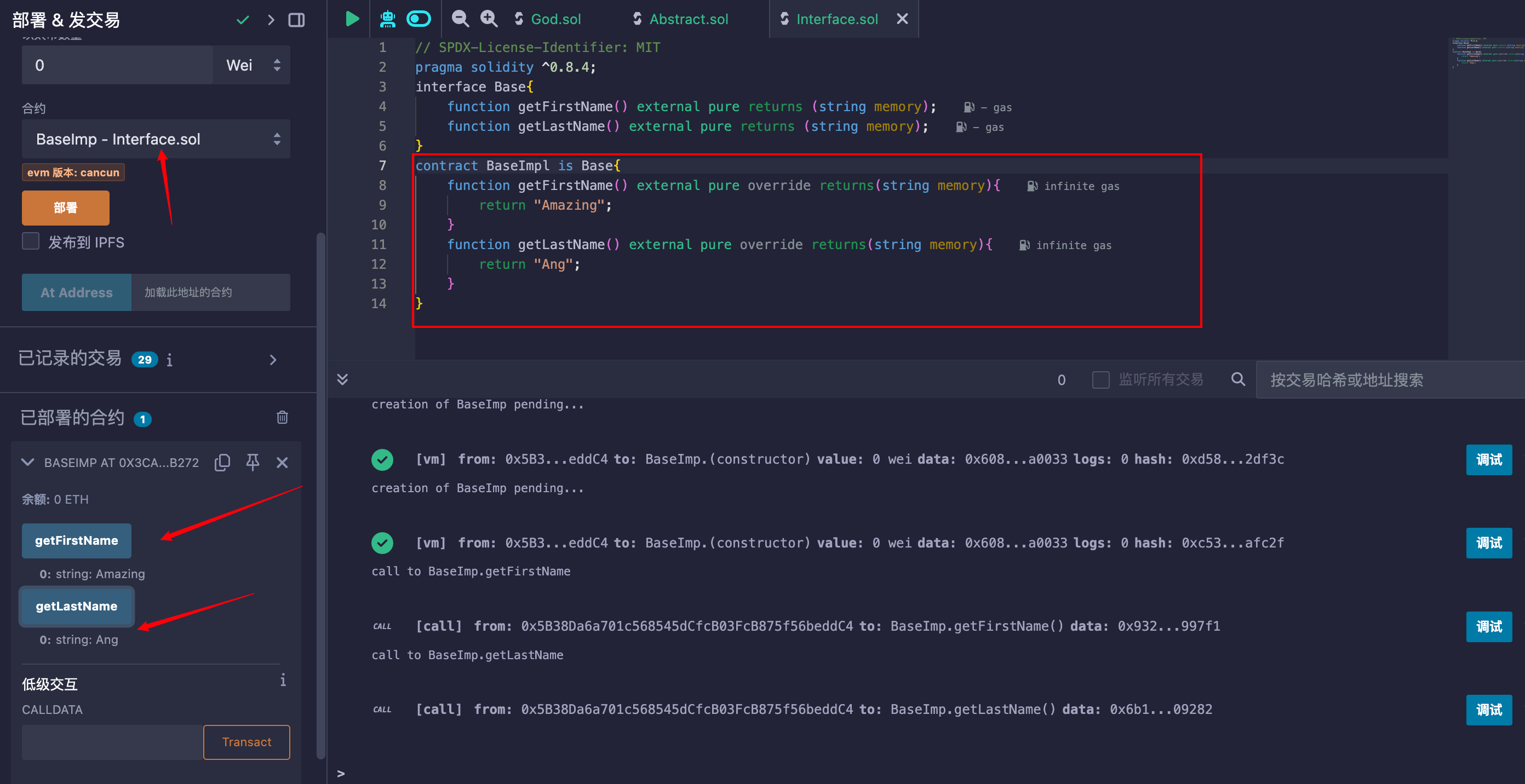The height and width of the screenshot is (784, 1525).
Task: Click the balance 0 ETH label
Action: (56, 499)
